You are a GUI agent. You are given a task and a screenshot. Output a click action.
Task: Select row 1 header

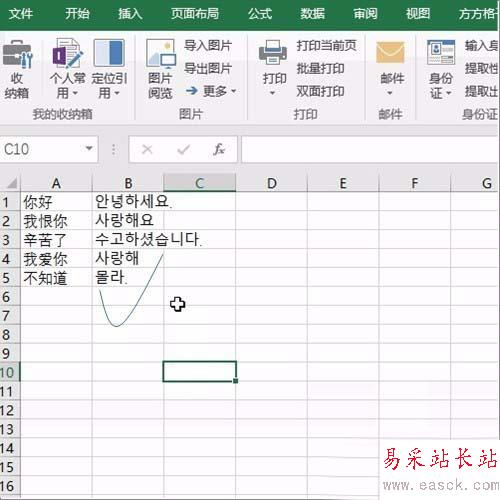[10, 201]
